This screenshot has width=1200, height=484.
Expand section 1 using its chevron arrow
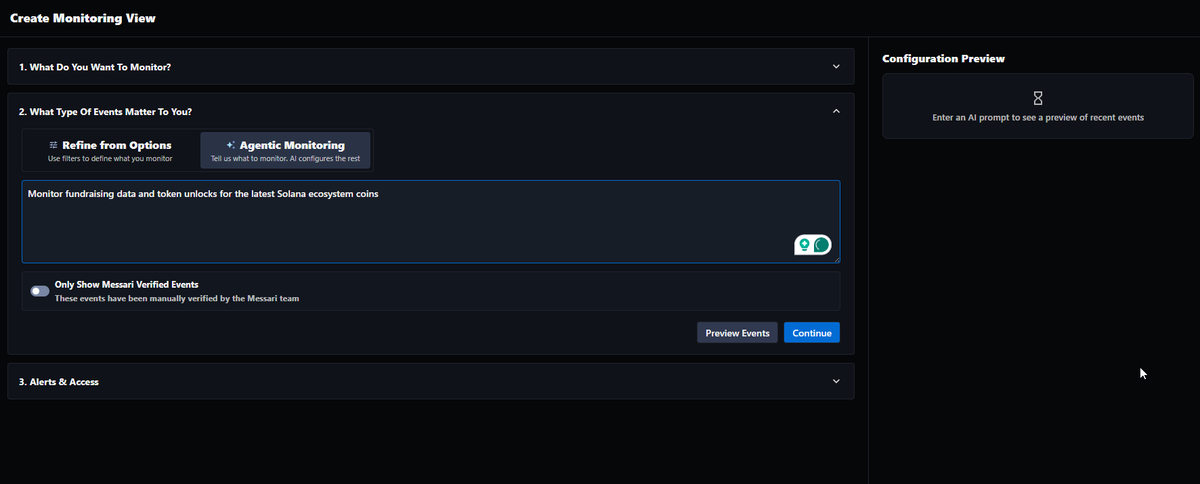[x=836, y=67]
